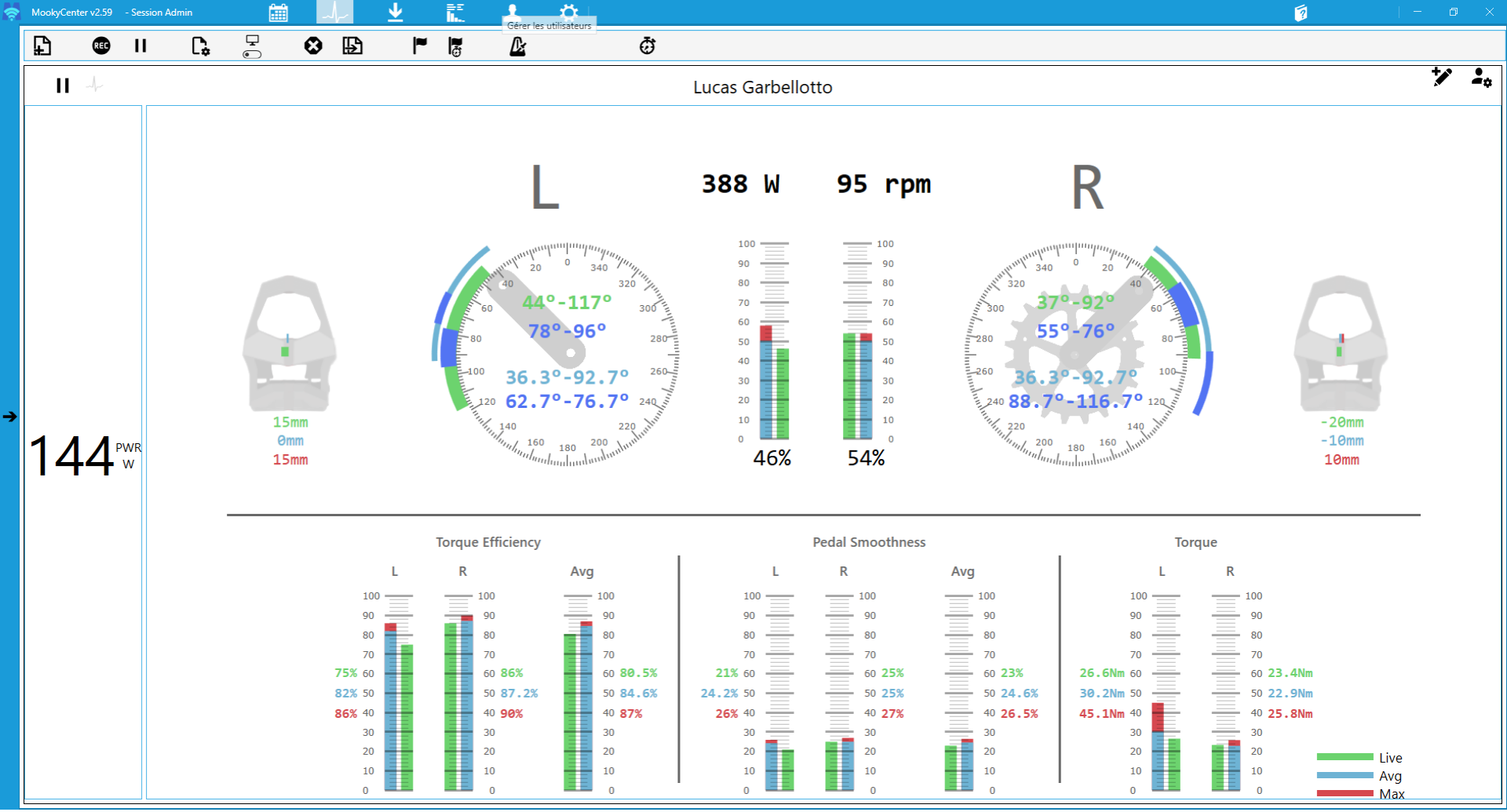1507x812 pixels.
Task: Open the download tab
Action: (396, 12)
